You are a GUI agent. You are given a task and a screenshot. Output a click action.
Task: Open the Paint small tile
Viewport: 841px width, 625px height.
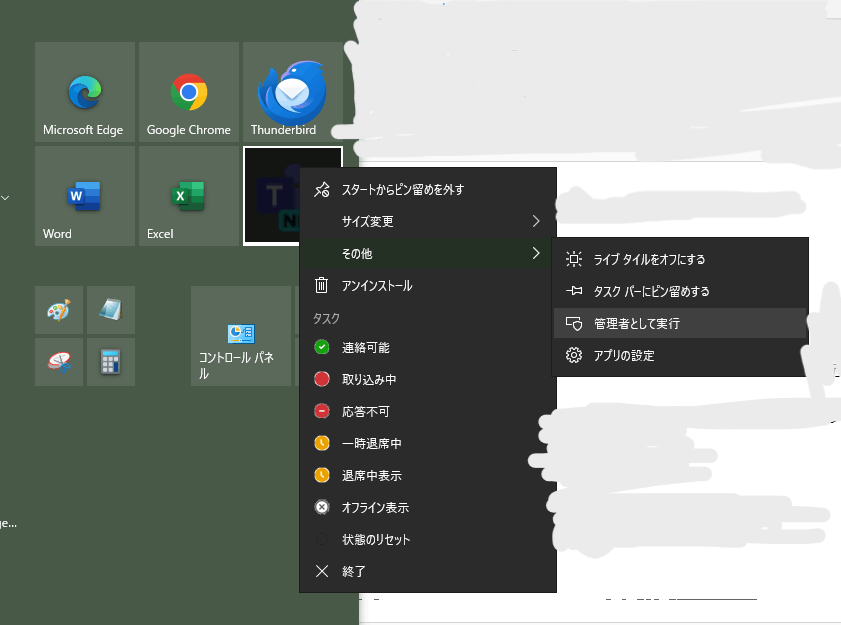(59, 310)
